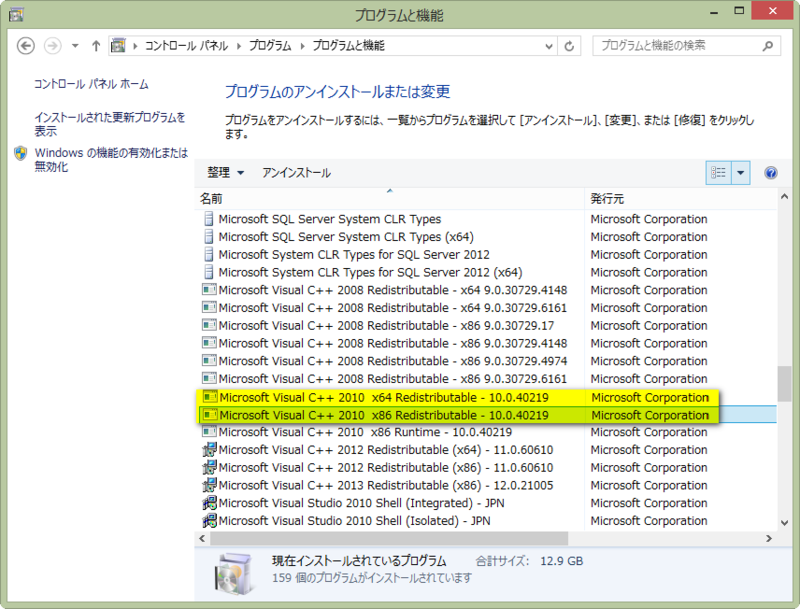Go back with the Back arrow button
The height and width of the screenshot is (609, 800).
click(26, 46)
